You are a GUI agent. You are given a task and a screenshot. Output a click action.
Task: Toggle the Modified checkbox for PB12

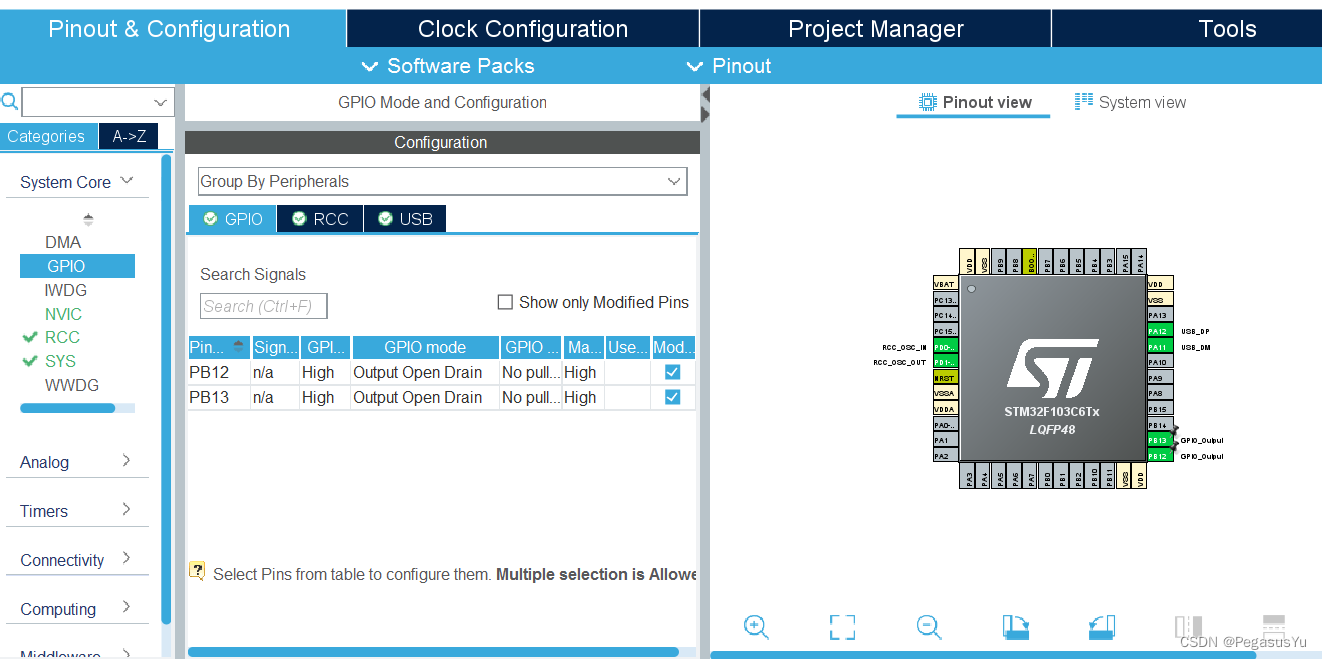(x=673, y=372)
